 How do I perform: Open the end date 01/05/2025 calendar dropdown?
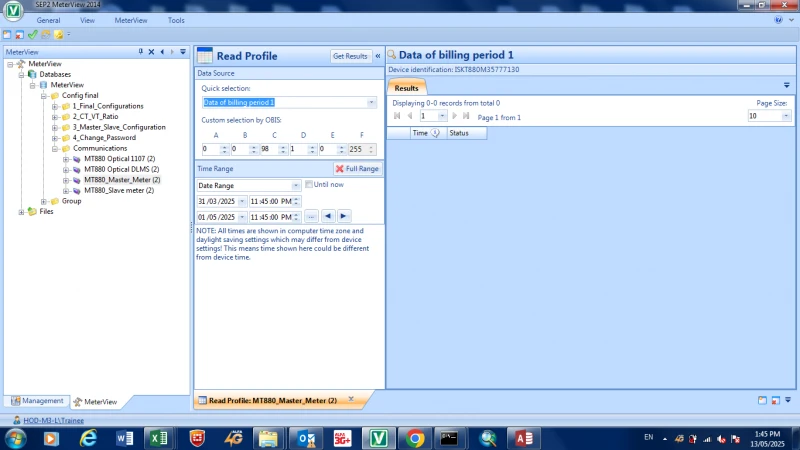click(x=242, y=217)
